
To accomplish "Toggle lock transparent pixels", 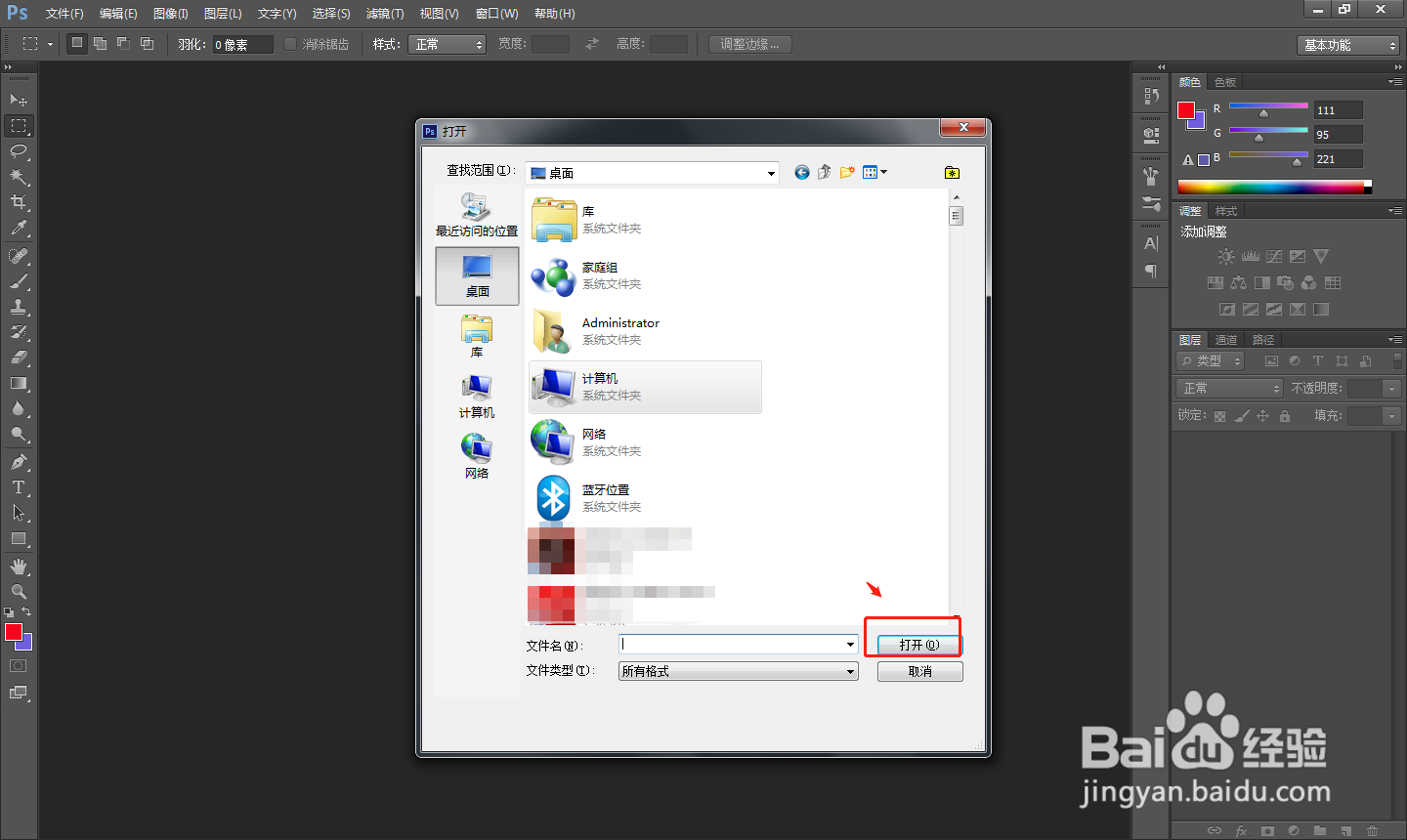I will coord(1219,416).
